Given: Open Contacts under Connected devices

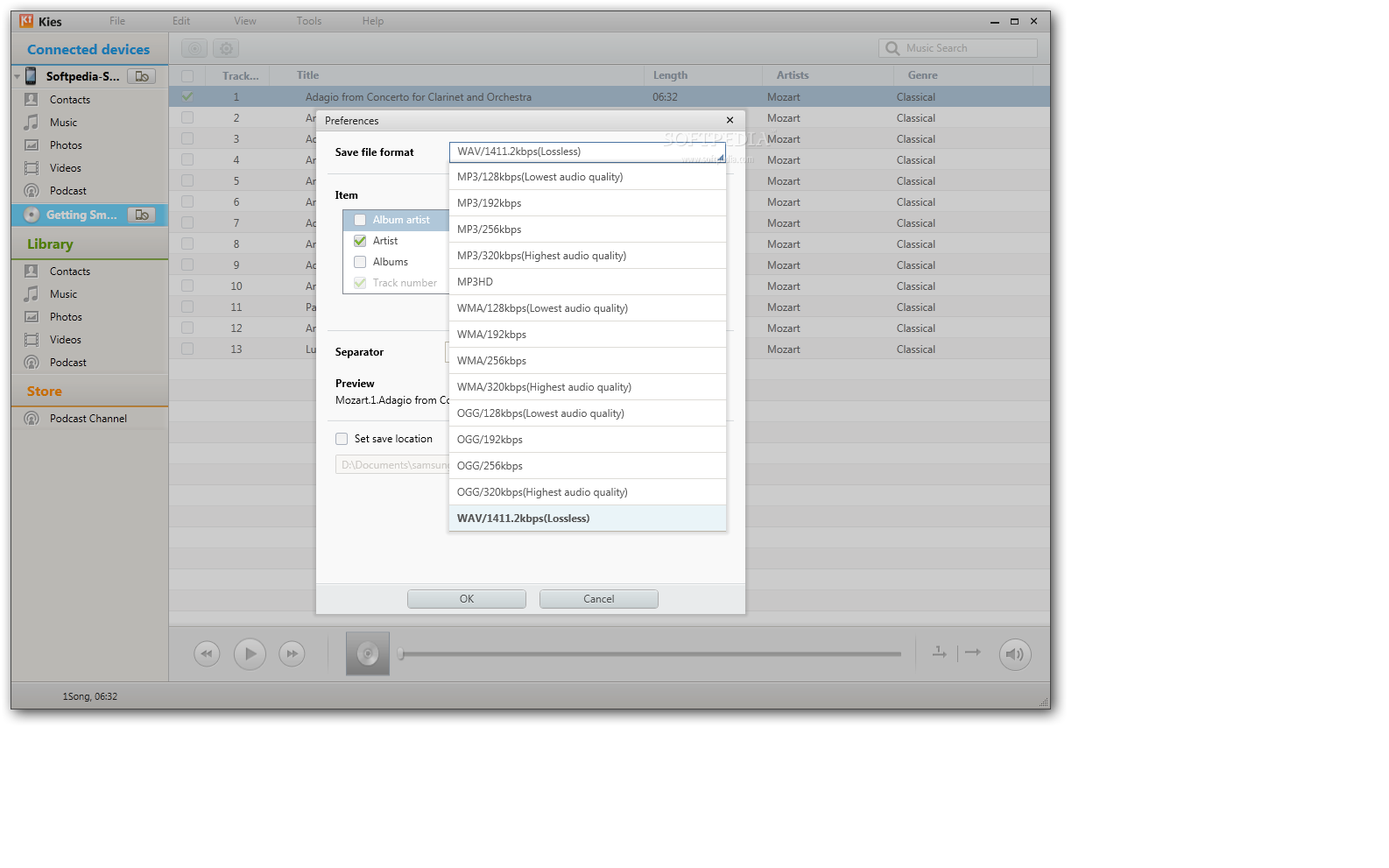Looking at the screenshot, I should click(70, 100).
